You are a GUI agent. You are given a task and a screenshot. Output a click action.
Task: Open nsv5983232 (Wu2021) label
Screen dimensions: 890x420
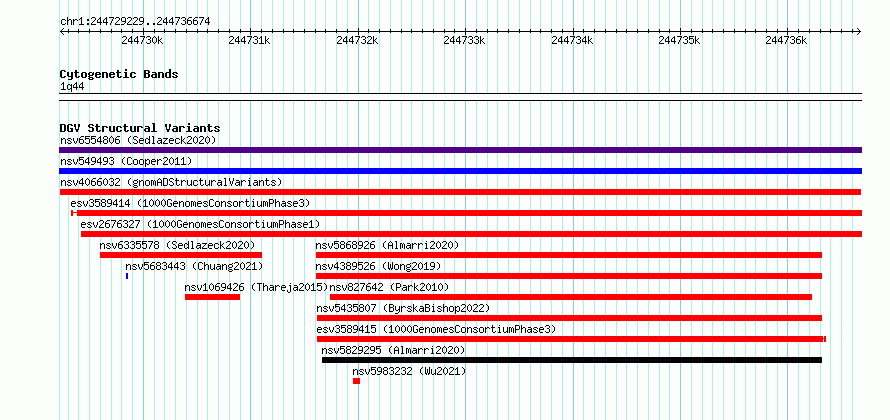pos(409,371)
